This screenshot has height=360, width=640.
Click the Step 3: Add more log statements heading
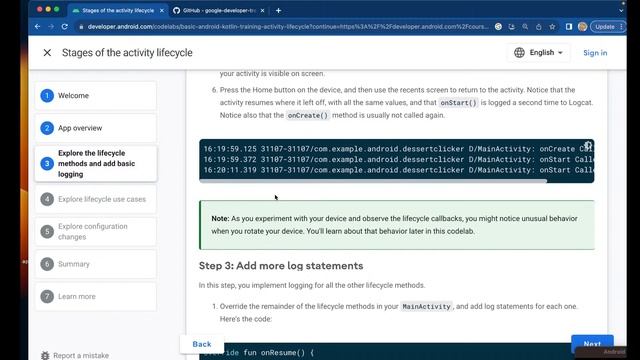281,266
